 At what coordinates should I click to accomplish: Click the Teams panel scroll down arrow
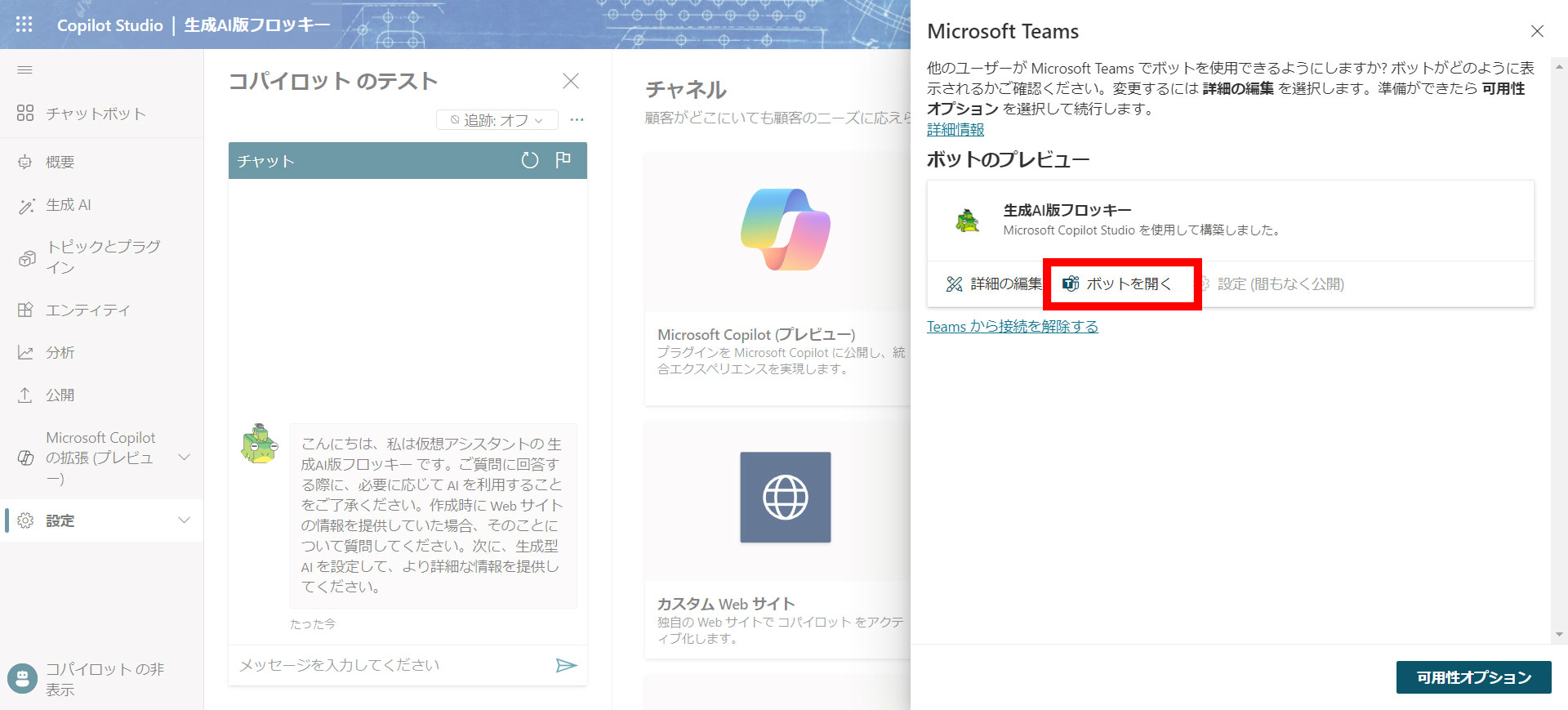click(x=1559, y=634)
